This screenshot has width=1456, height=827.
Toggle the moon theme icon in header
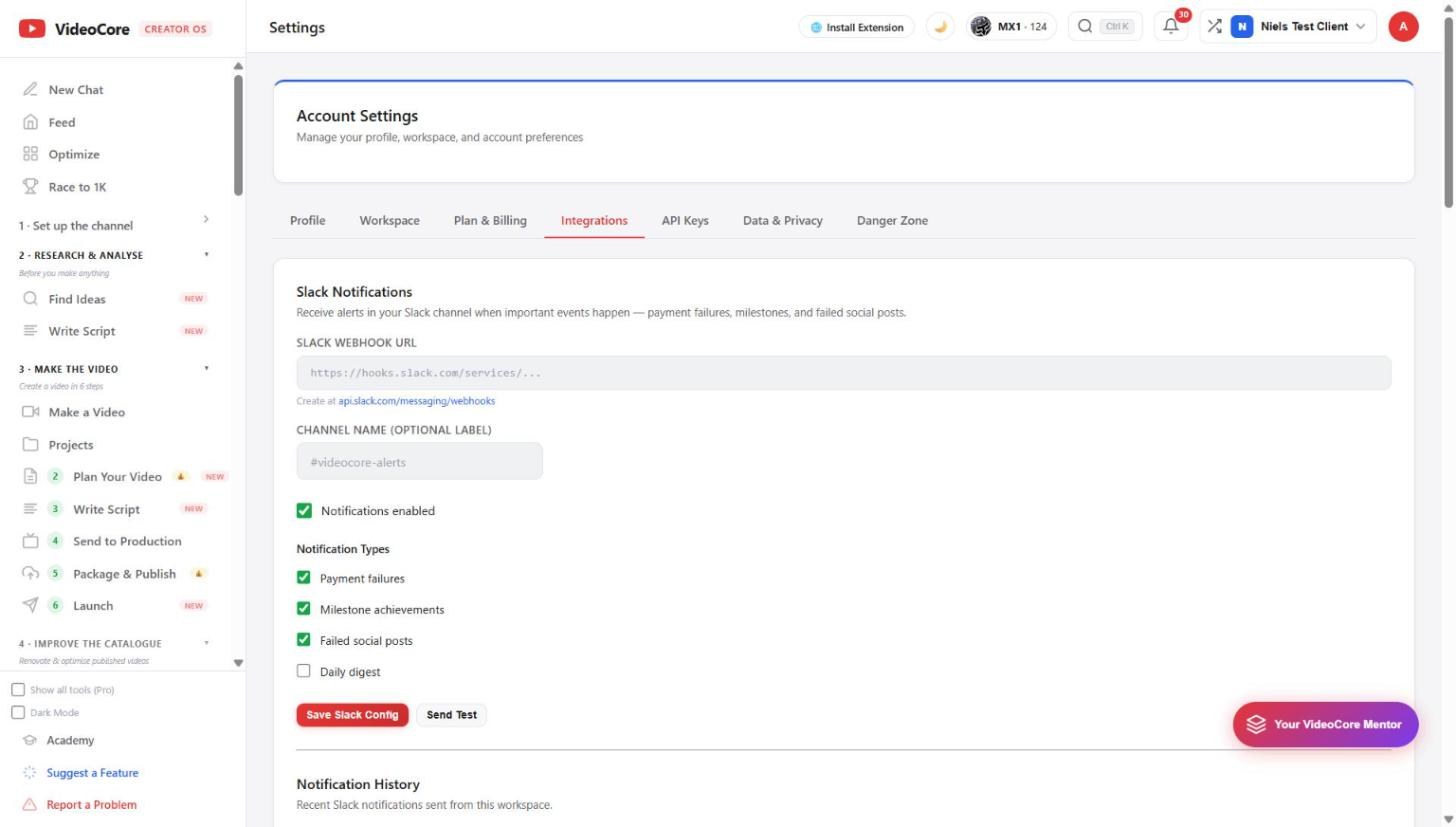click(x=940, y=27)
